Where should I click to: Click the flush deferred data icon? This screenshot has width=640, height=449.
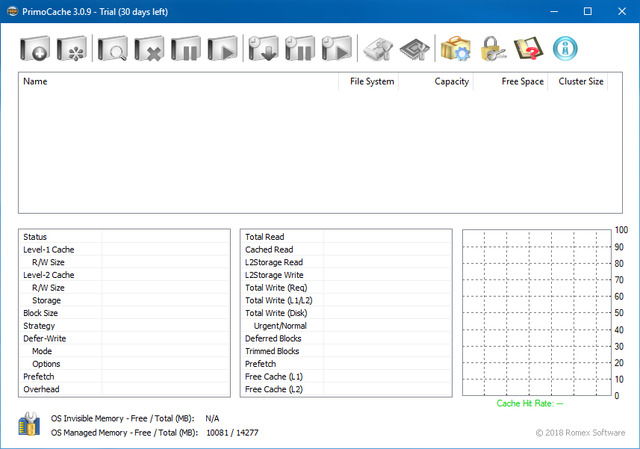[x=264, y=48]
